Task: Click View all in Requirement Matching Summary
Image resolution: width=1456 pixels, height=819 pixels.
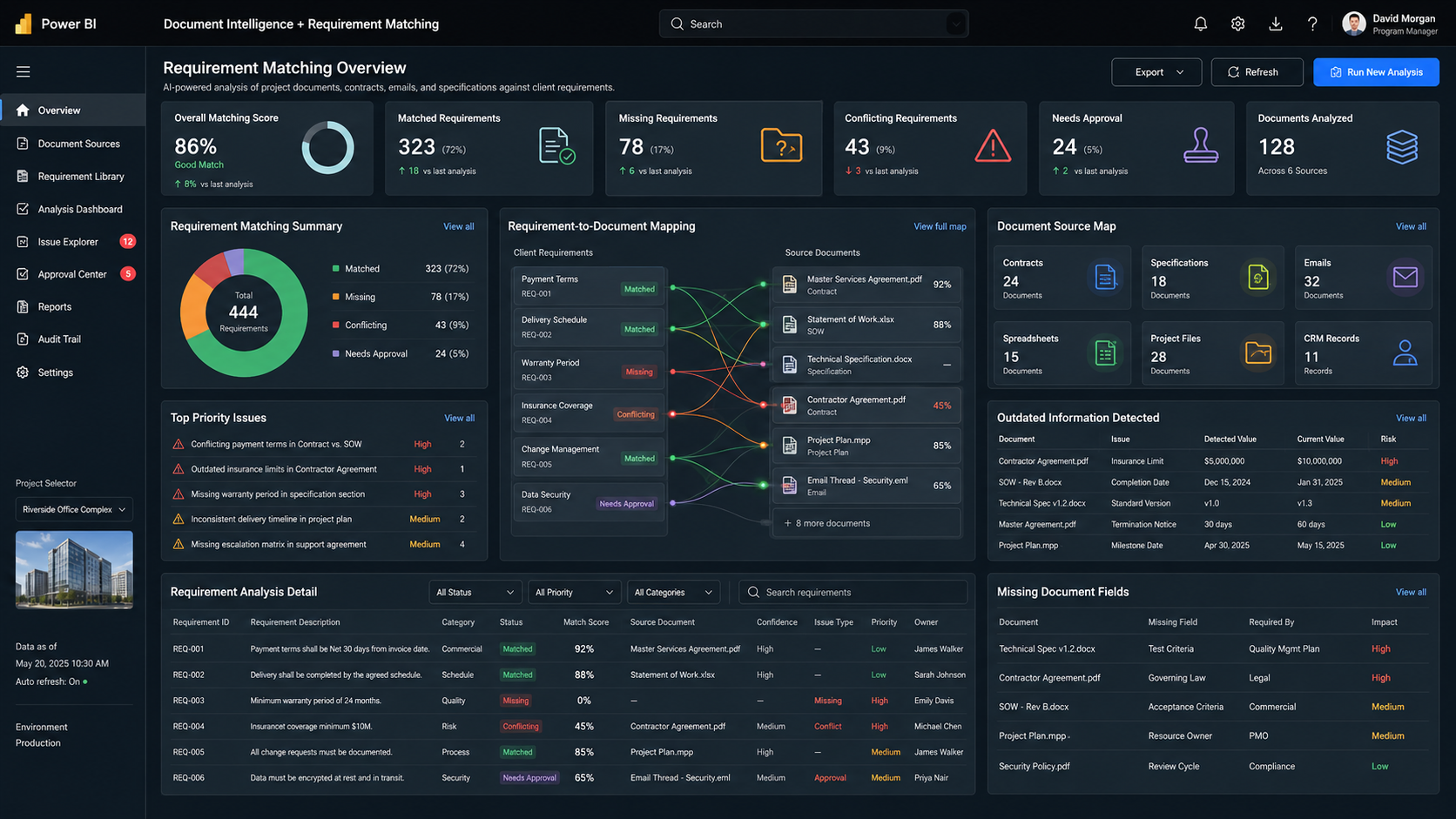Action: (x=459, y=226)
